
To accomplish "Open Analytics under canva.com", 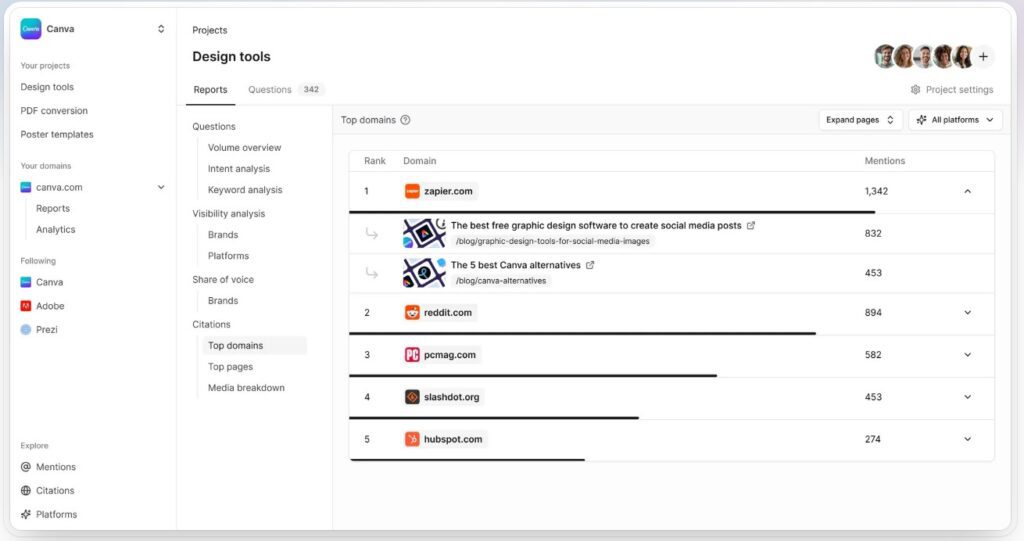I will [56, 229].
